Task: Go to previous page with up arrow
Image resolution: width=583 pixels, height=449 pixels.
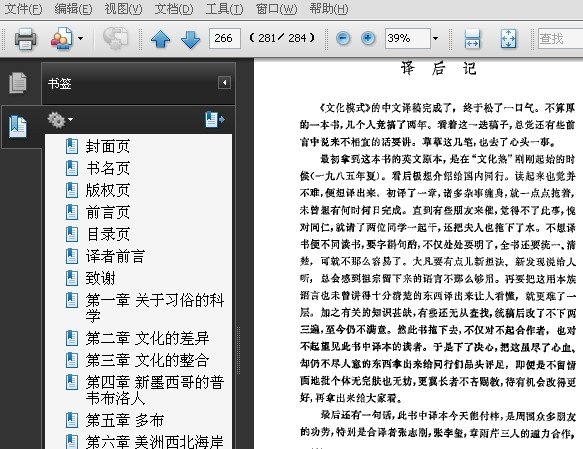Action: click(160, 39)
